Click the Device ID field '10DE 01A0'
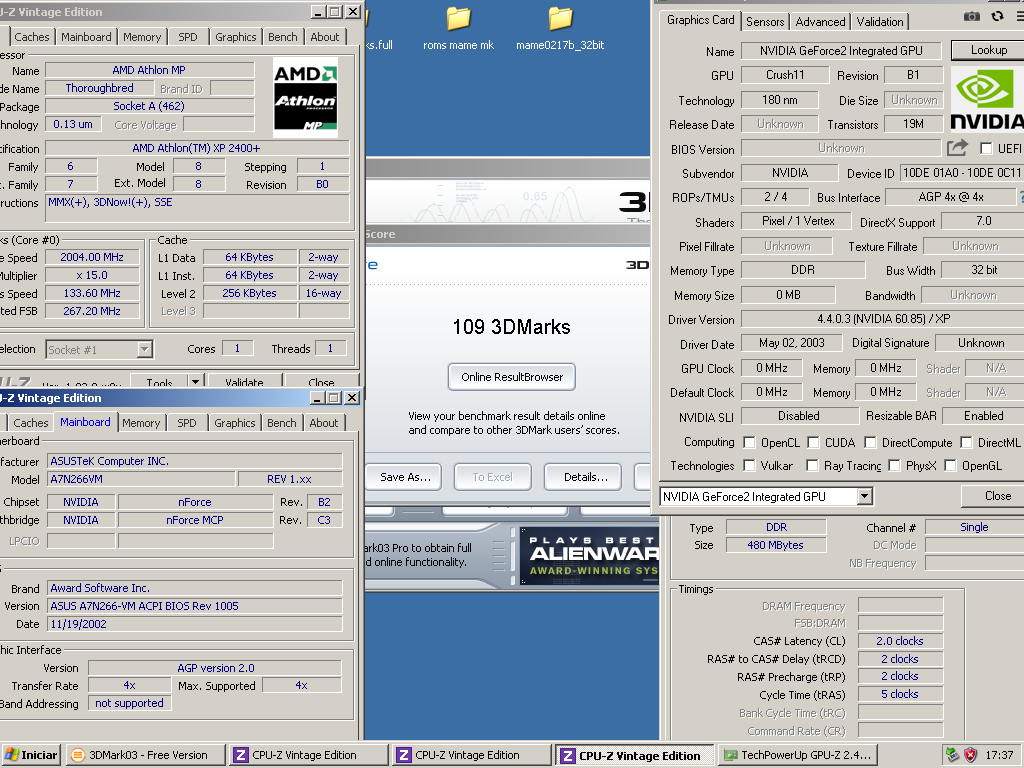The width and height of the screenshot is (1024, 768). click(963, 172)
